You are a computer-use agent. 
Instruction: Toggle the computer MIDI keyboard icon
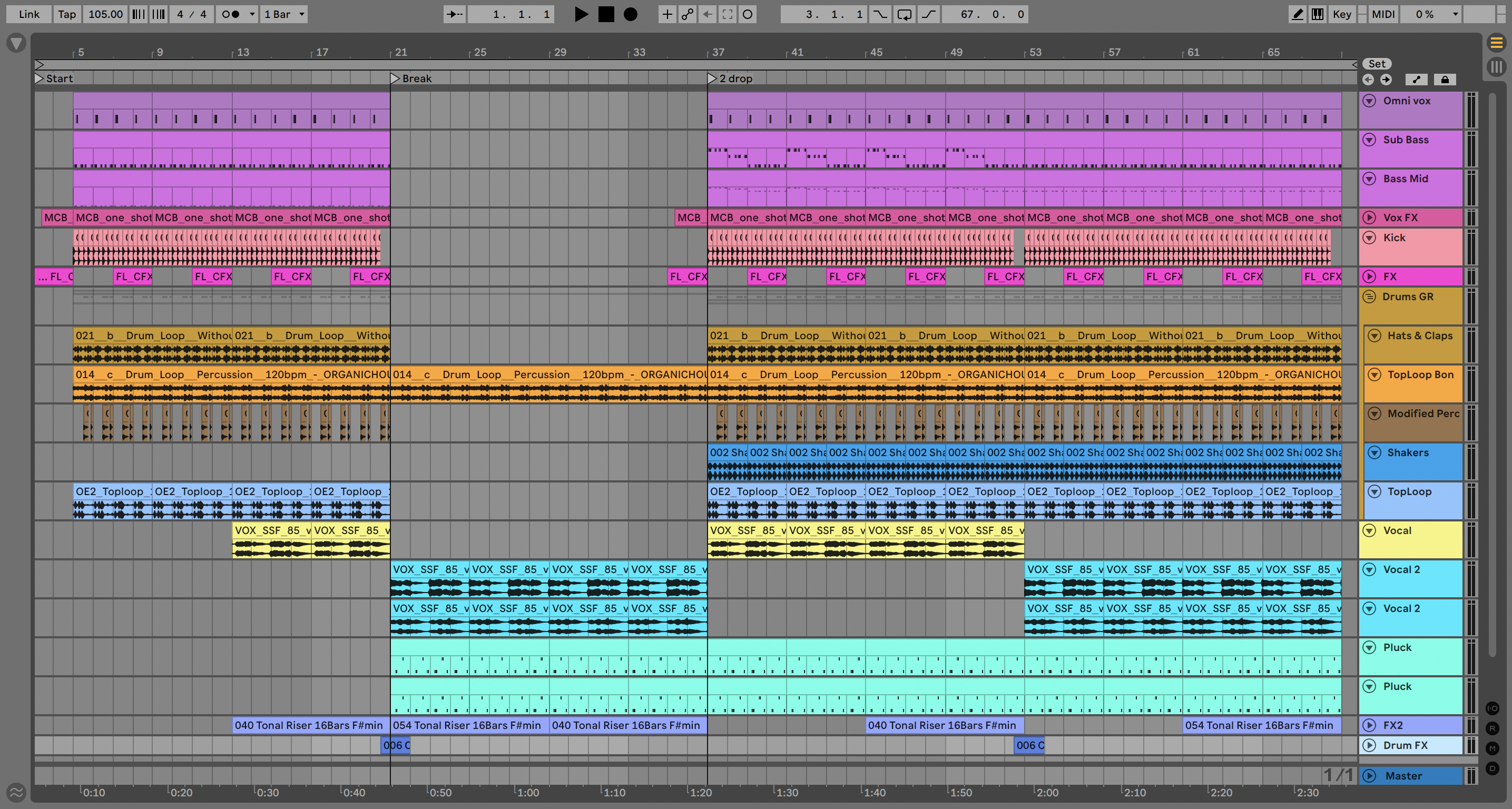click(1318, 14)
